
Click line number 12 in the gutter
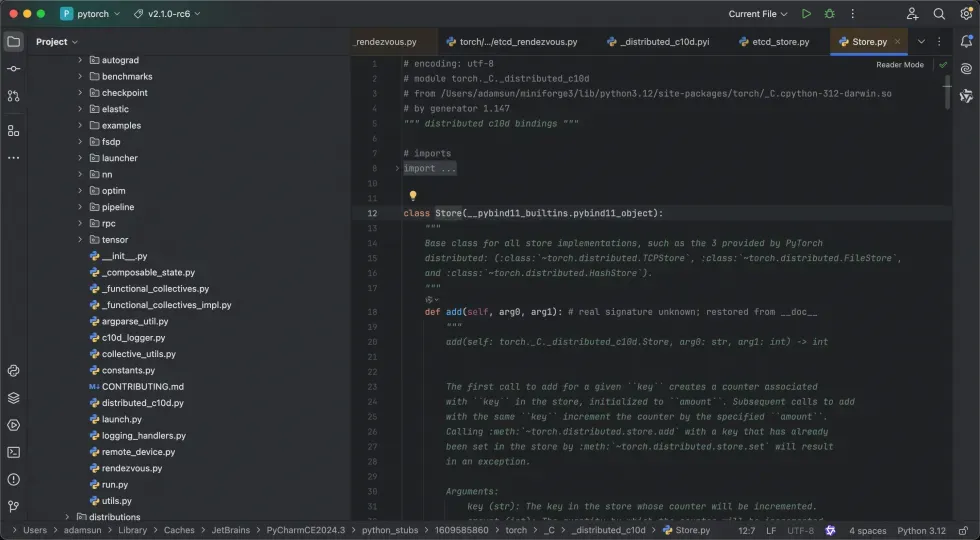[x=372, y=213]
